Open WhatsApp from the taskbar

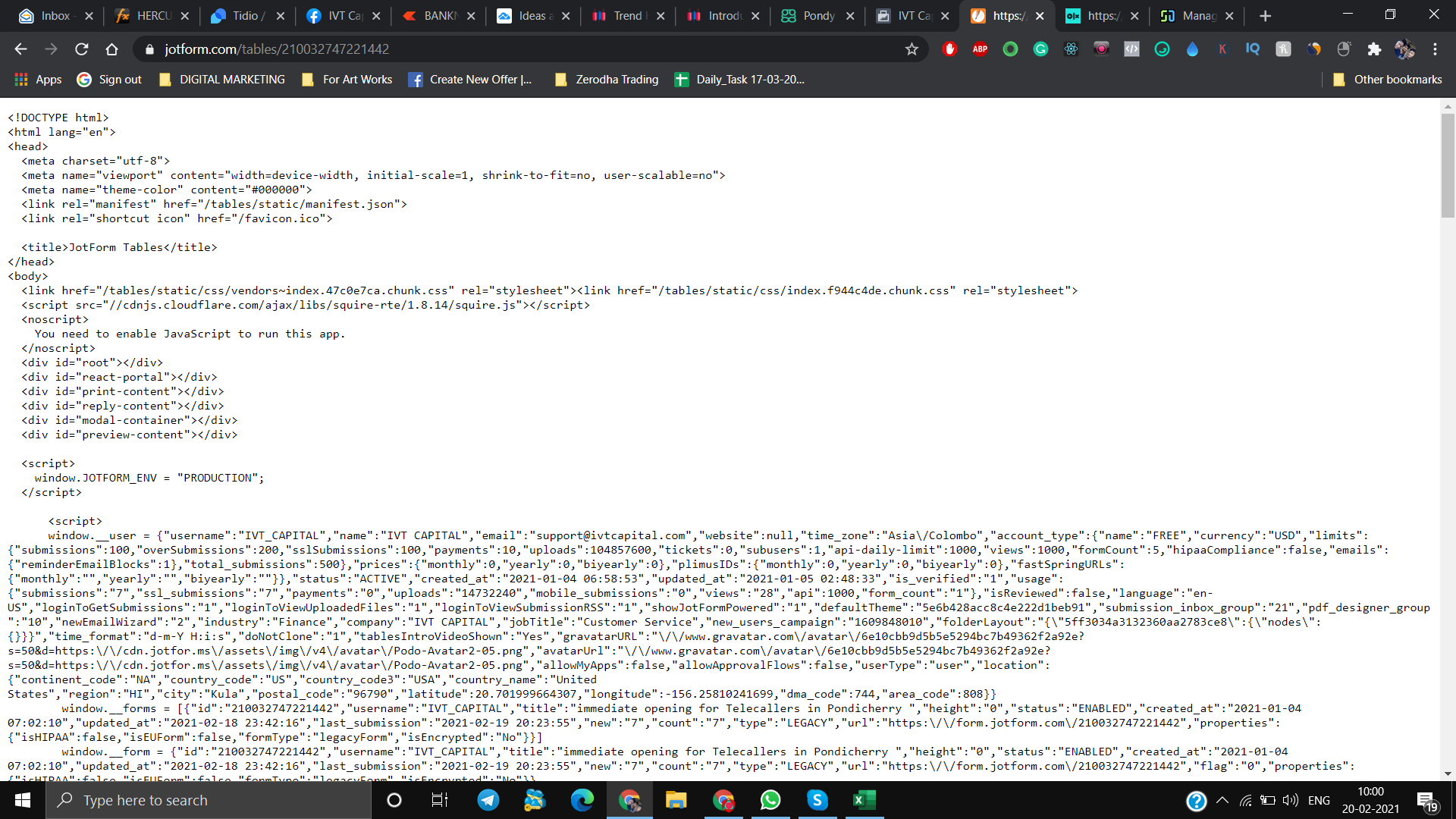click(x=770, y=800)
